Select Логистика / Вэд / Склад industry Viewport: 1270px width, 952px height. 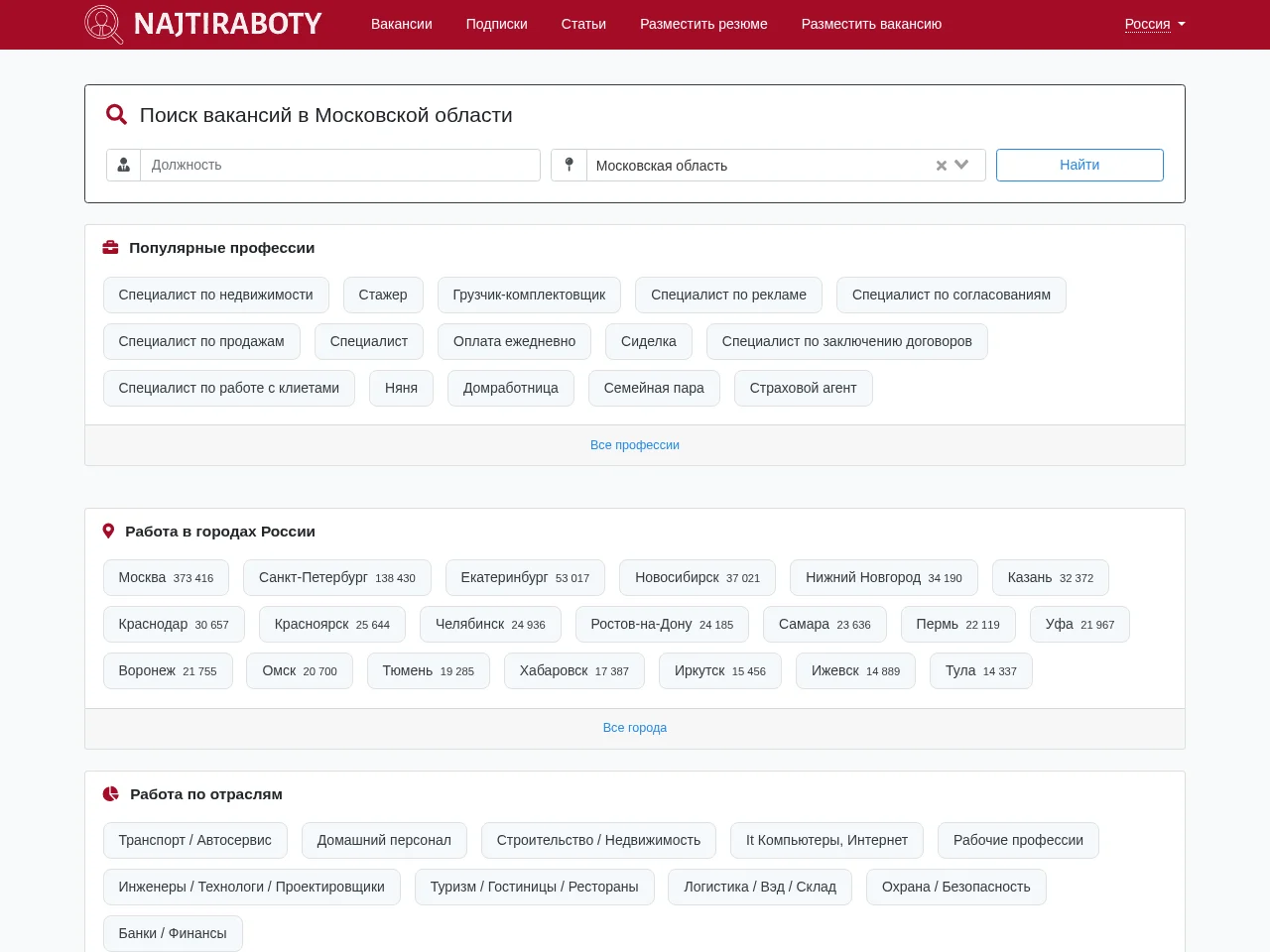click(760, 888)
